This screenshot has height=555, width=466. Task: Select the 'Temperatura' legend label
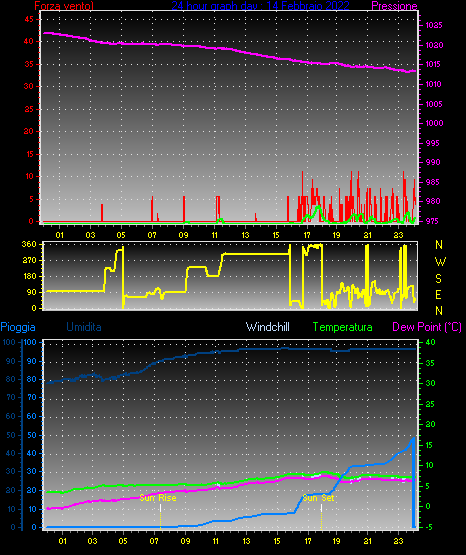tap(343, 327)
